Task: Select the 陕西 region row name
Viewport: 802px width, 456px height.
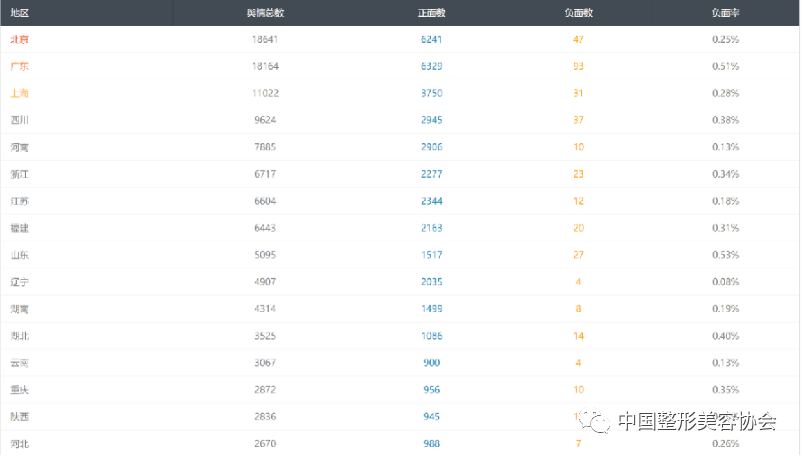Action: pyautogui.click(x=19, y=417)
